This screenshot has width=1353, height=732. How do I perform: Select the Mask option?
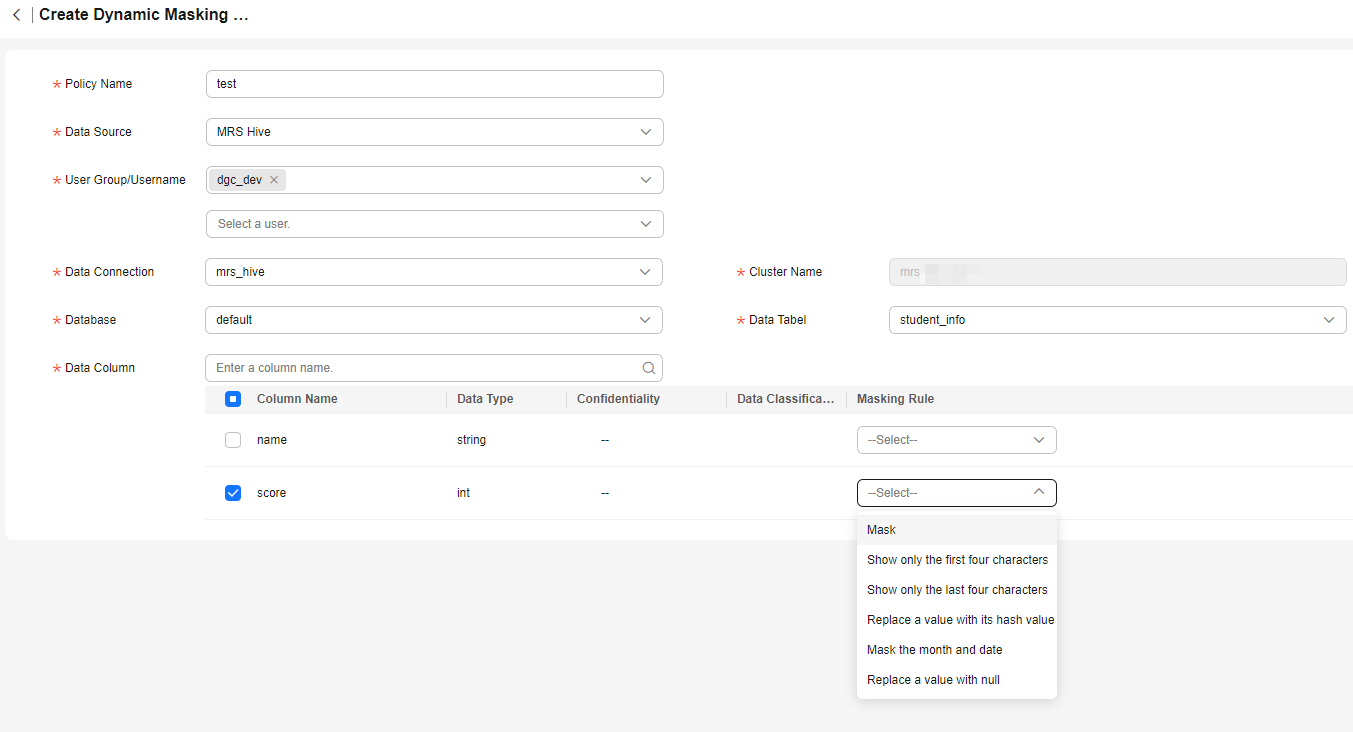pyautogui.click(x=882, y=530)
